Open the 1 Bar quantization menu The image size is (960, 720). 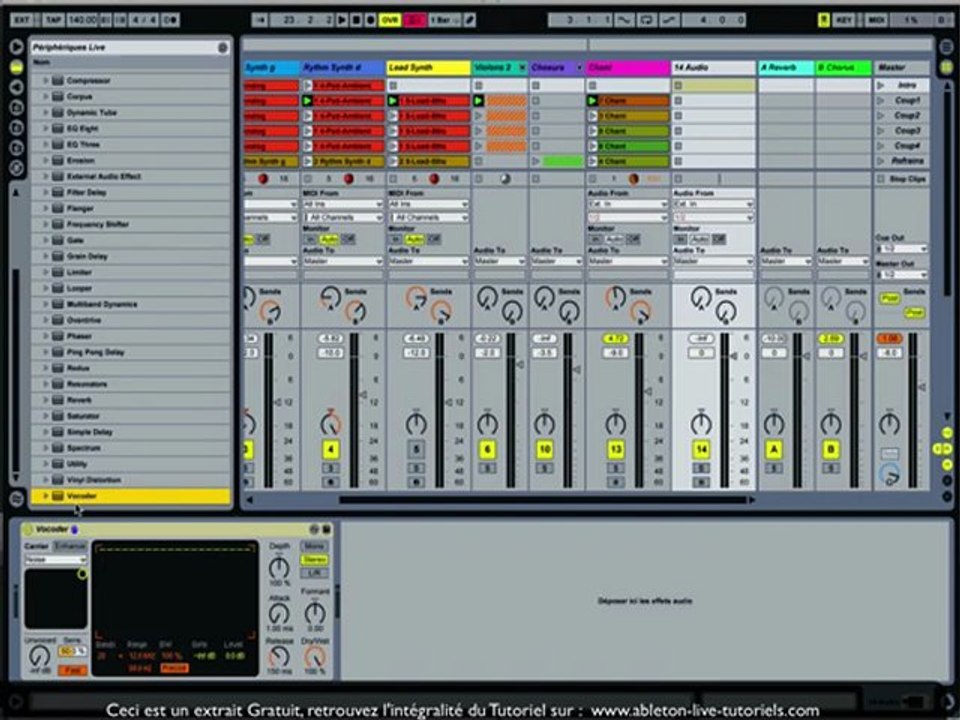click(444, 20)
